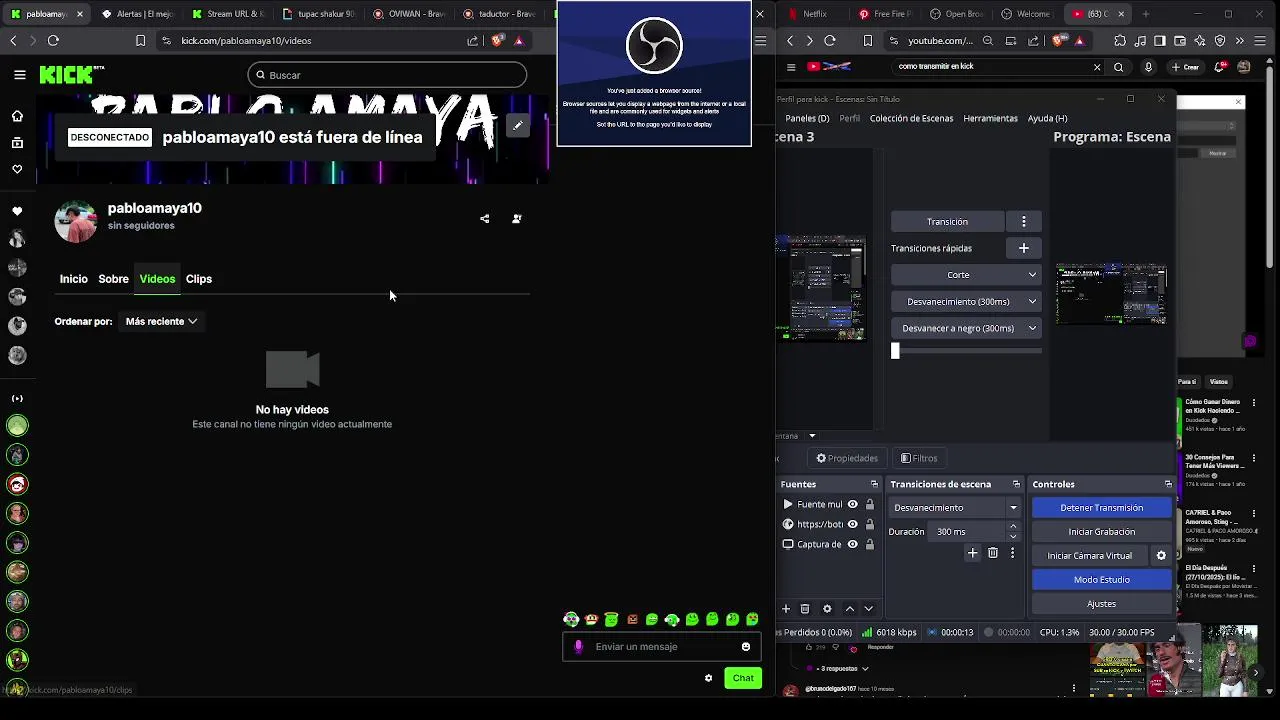Open the outlined heart following icon in Kick sidebar

(17, 169)
